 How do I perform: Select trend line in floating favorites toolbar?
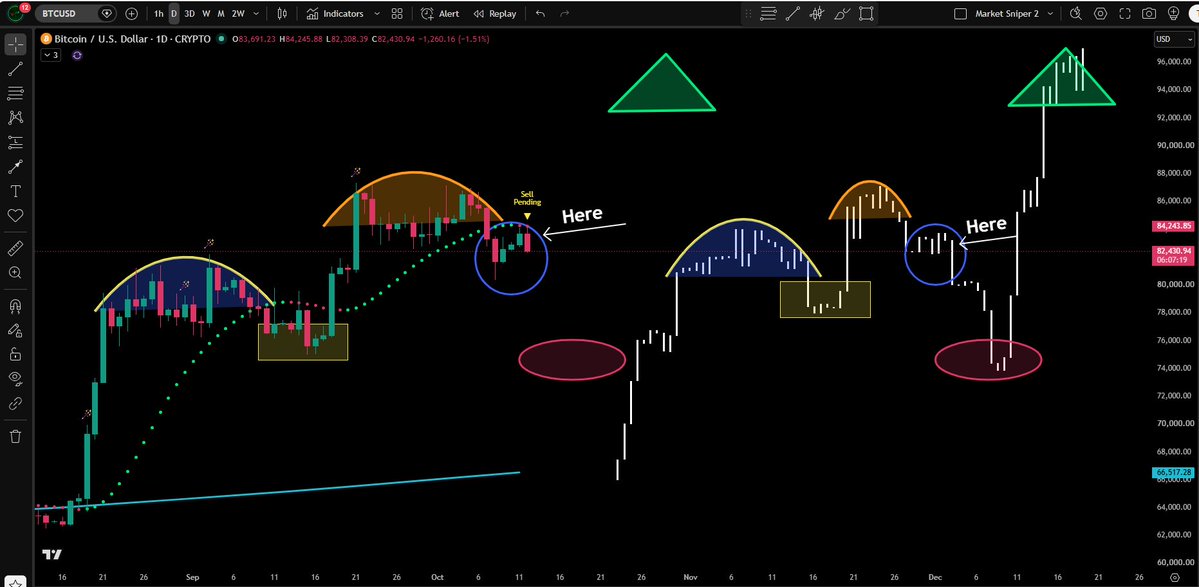[x=793, y=13]
